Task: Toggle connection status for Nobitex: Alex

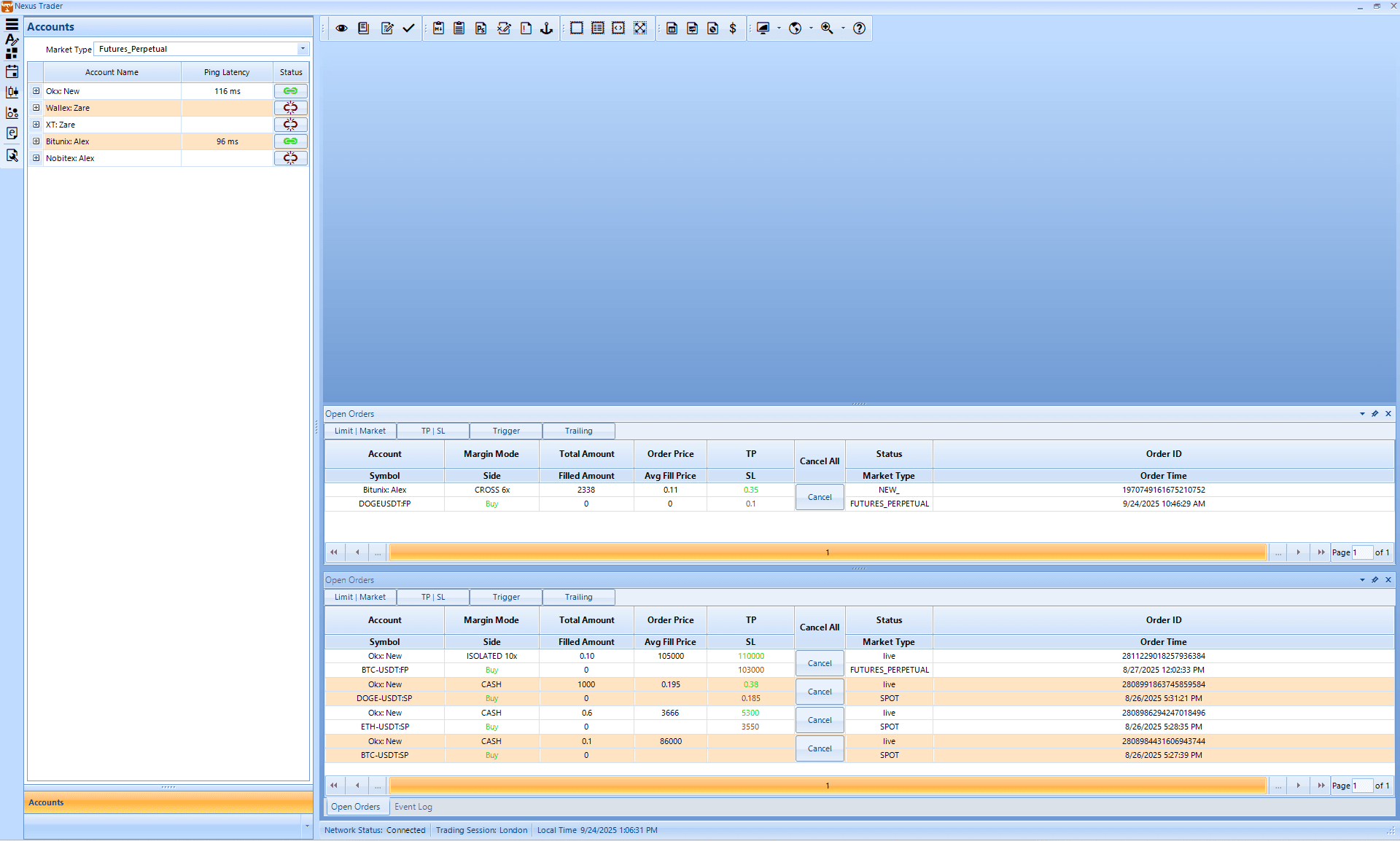Action: coord(290,158)
